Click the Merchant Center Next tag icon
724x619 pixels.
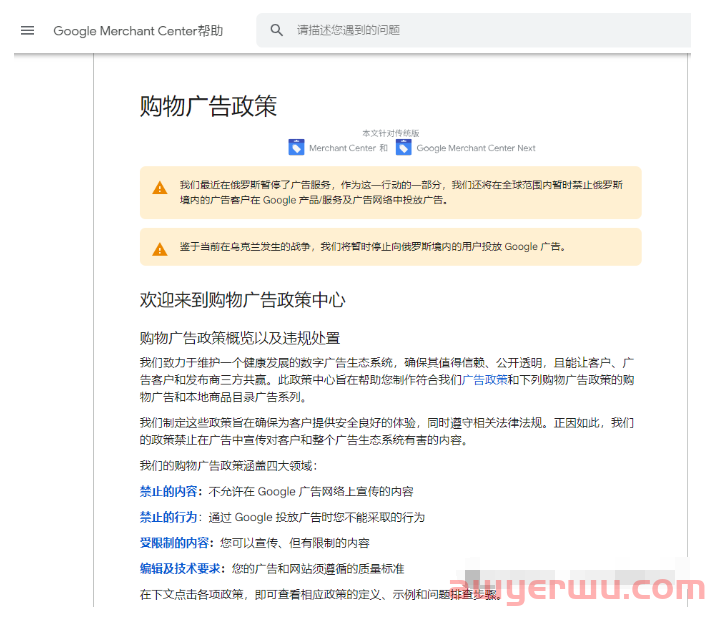click(404, 147)
